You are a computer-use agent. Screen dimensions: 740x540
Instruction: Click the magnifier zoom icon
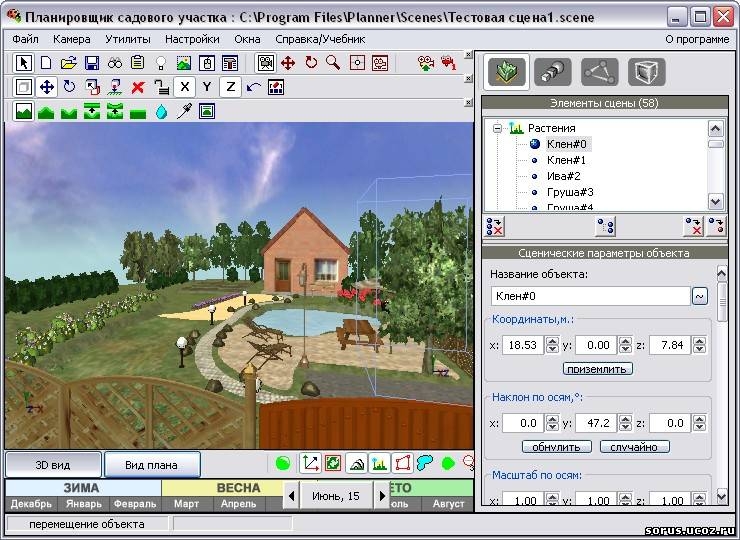click(x=333, y=63)
